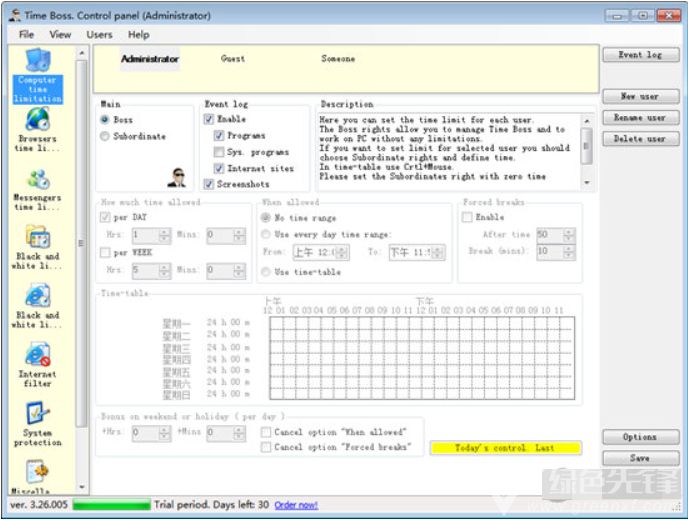Click per DAY Mins spinner arrows

coord(240,235)
